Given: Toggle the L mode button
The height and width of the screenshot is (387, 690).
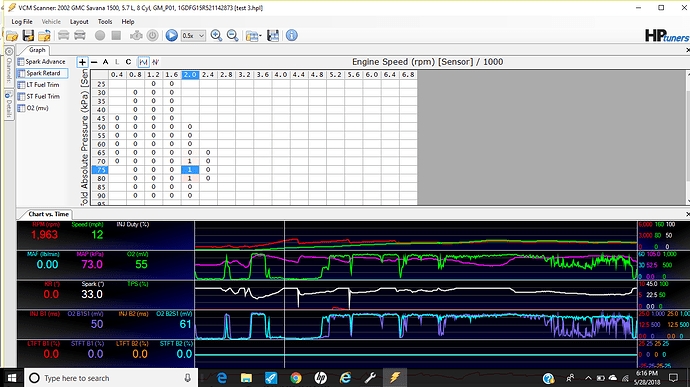Looking at the screenshot, I should [x=117, y=62].
